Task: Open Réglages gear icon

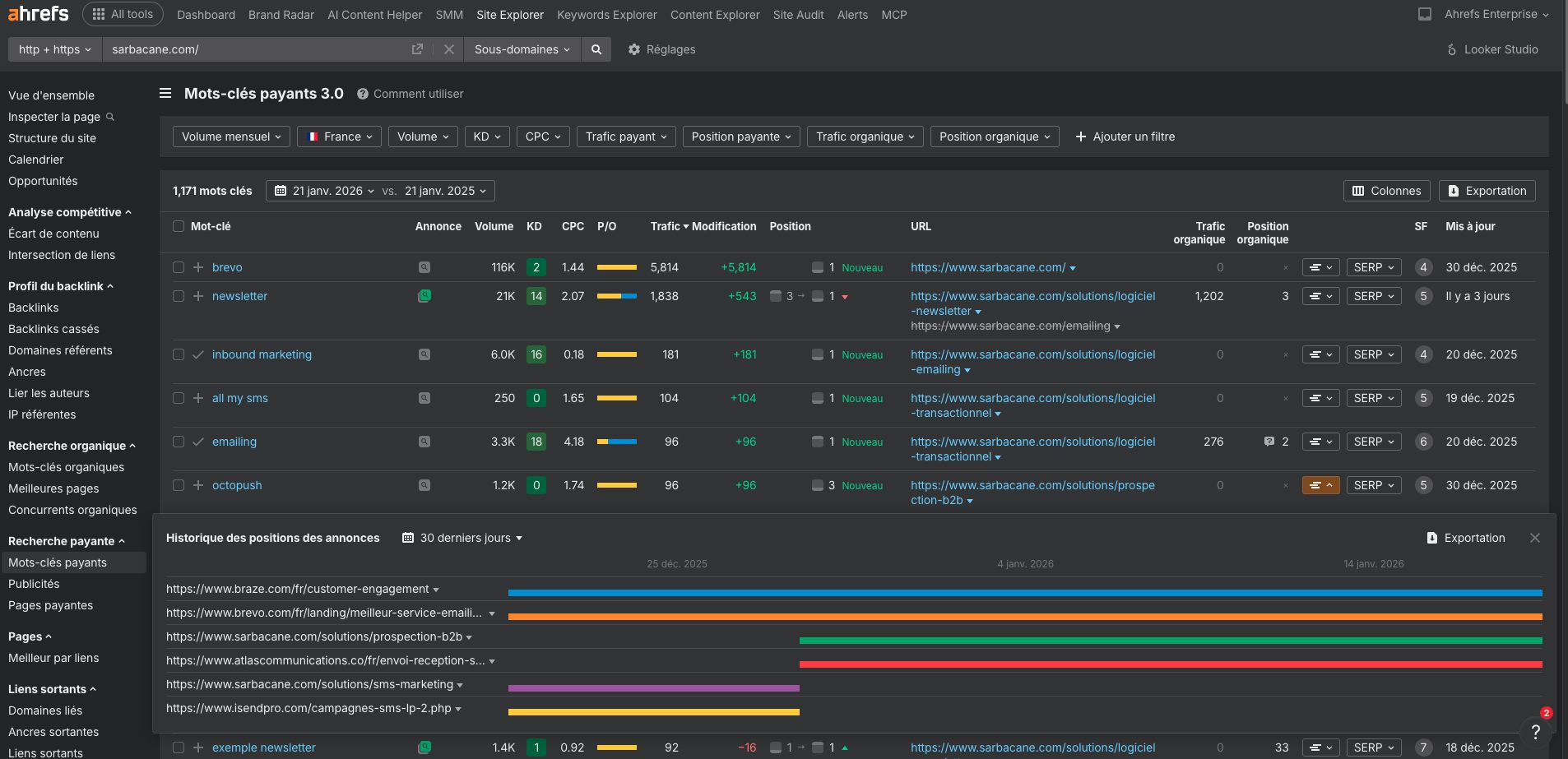Action: (x=634, y=49)
